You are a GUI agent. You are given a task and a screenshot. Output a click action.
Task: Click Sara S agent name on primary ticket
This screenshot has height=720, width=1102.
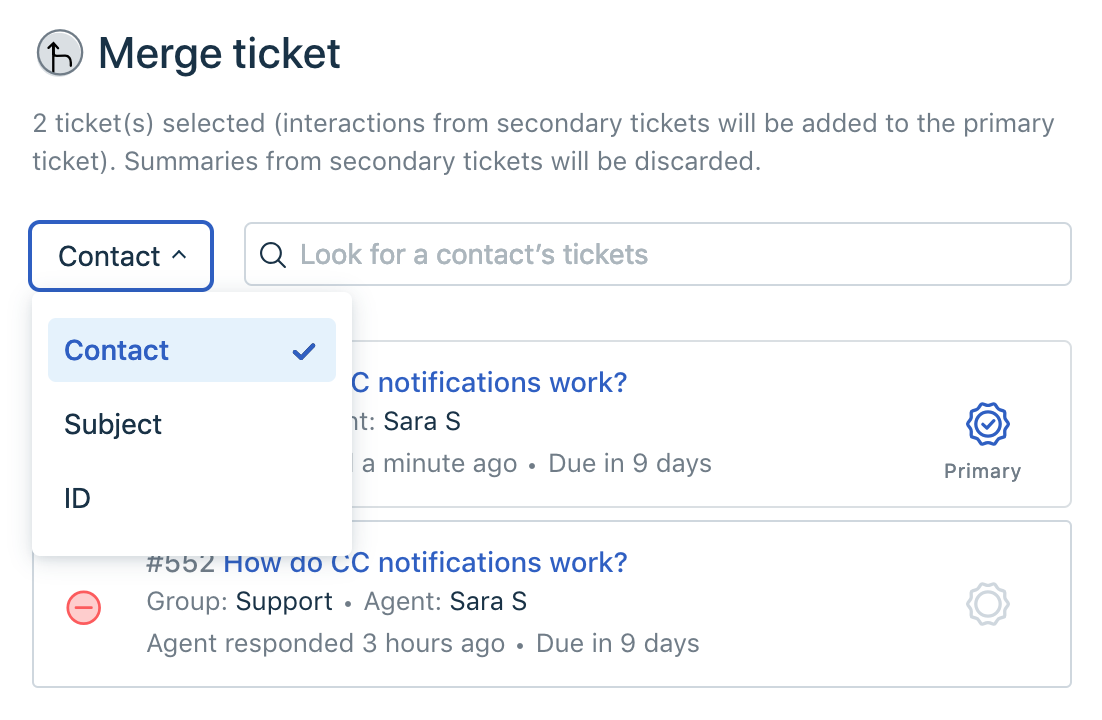tap(422, 421)
